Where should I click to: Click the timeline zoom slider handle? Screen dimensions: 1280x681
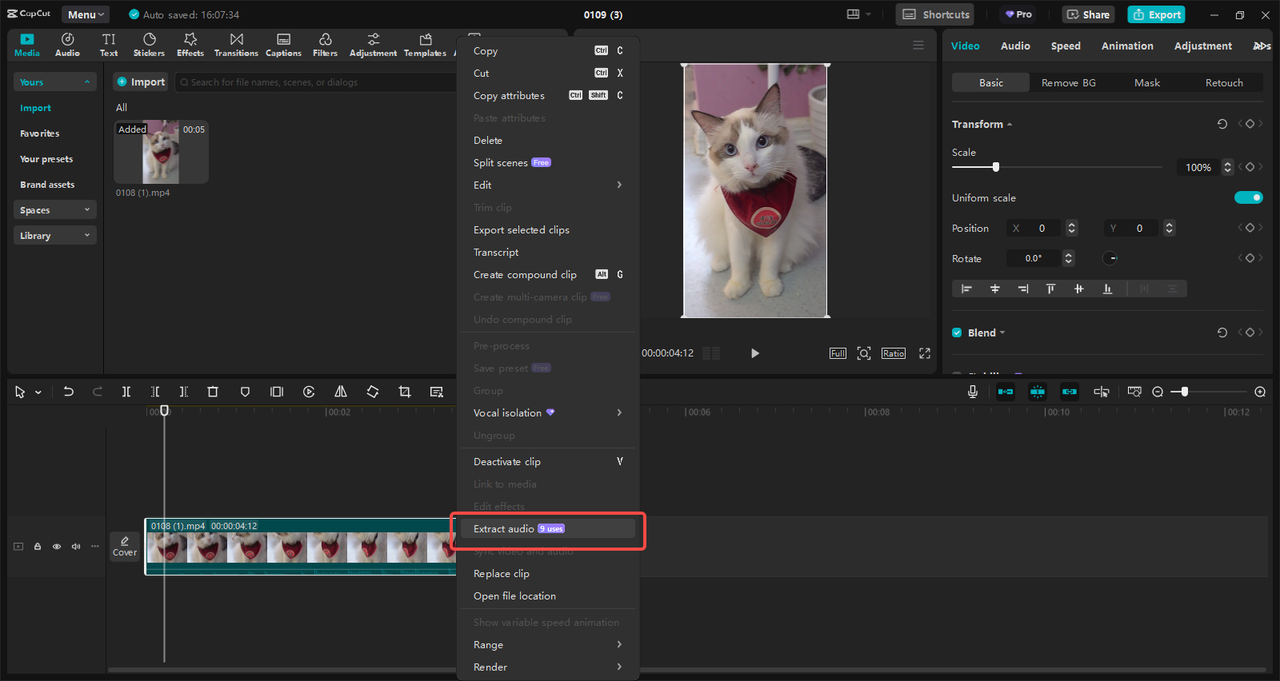(1184, 392)
